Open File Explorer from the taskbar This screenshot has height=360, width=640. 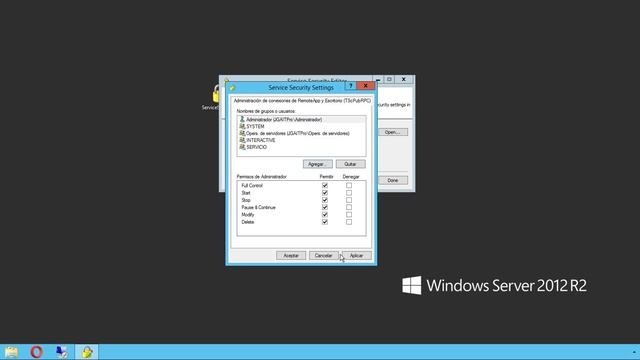click(11, 352)
